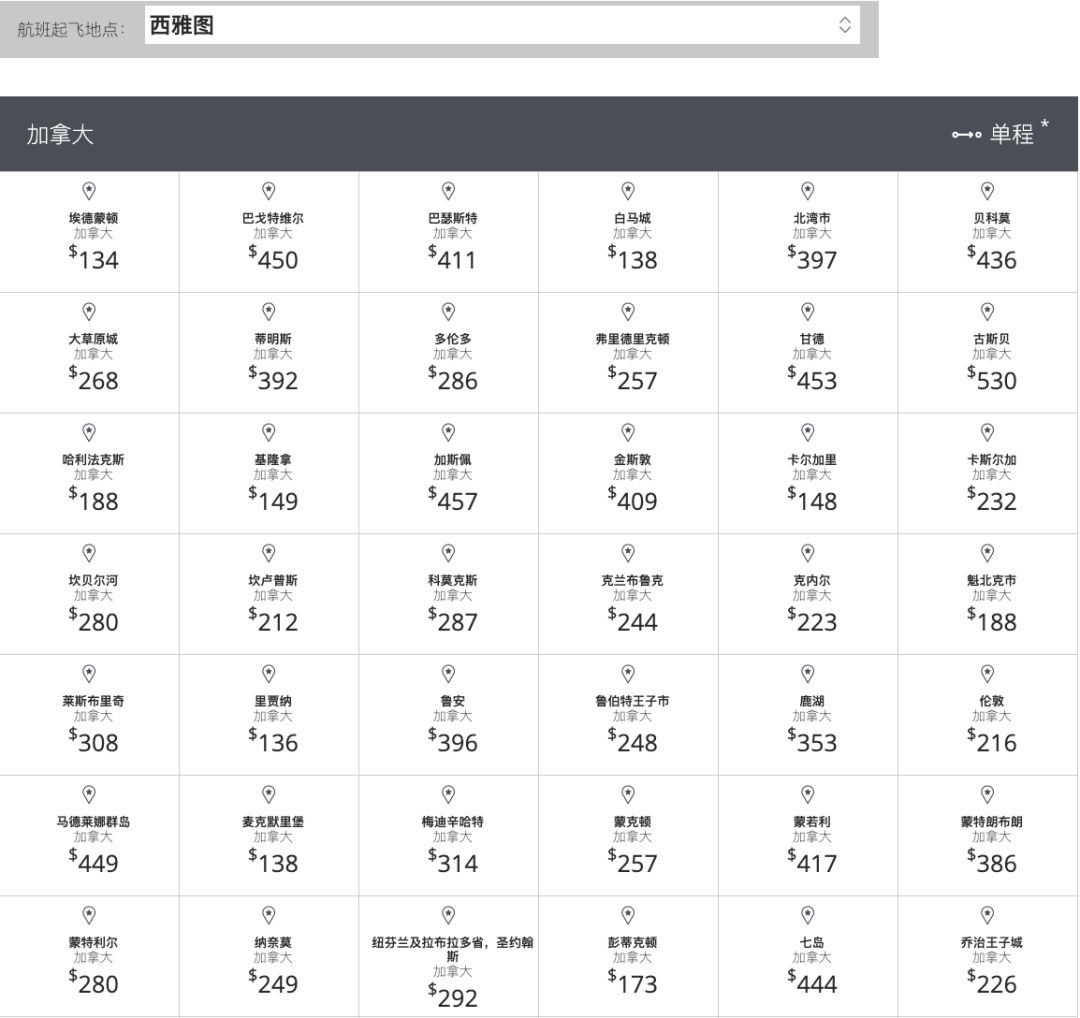
Task: Click the location pin above 古斯贝
Action: pyautogui.click(x=988, y=311)
